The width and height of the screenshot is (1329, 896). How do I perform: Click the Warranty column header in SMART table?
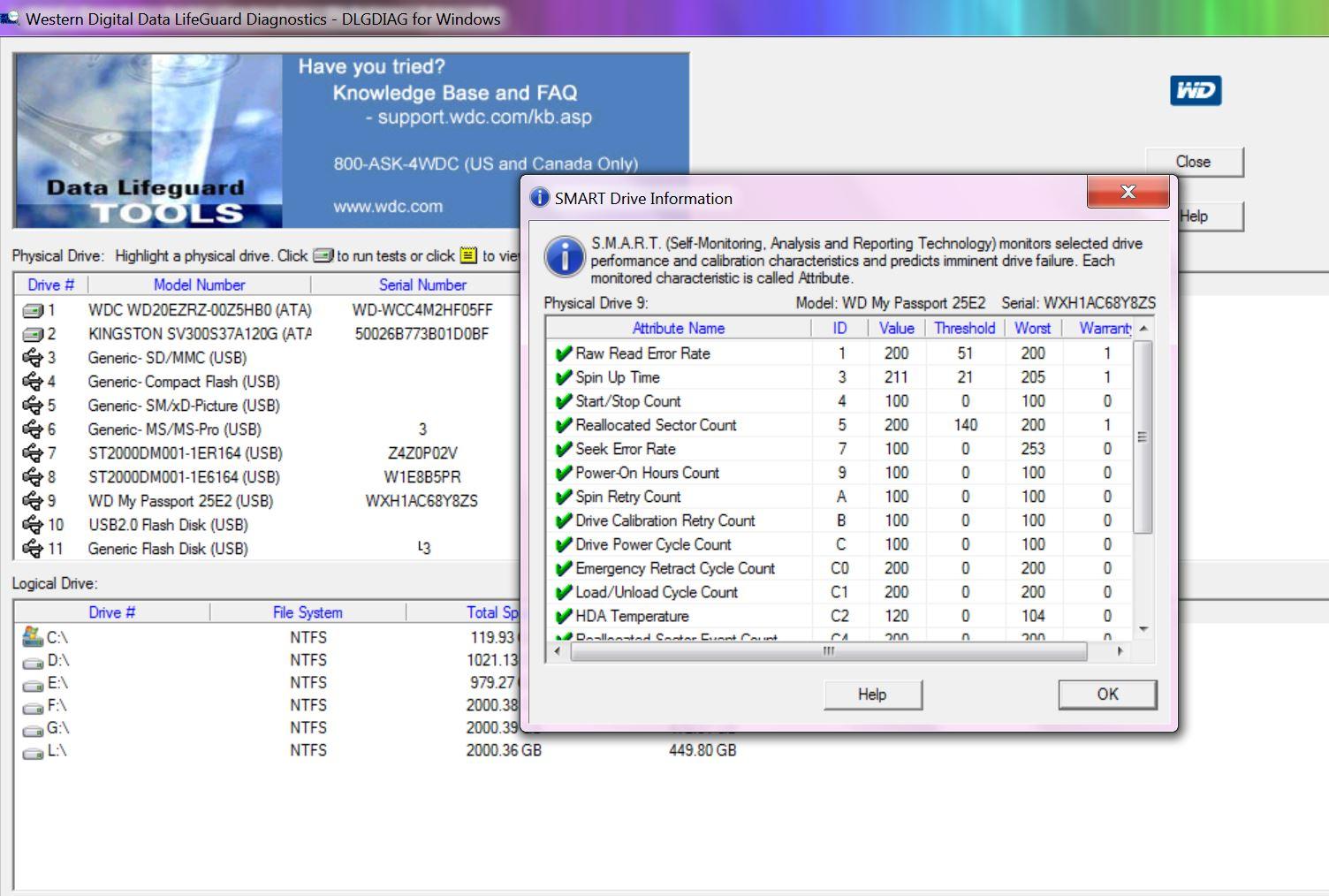[1098, 328]
